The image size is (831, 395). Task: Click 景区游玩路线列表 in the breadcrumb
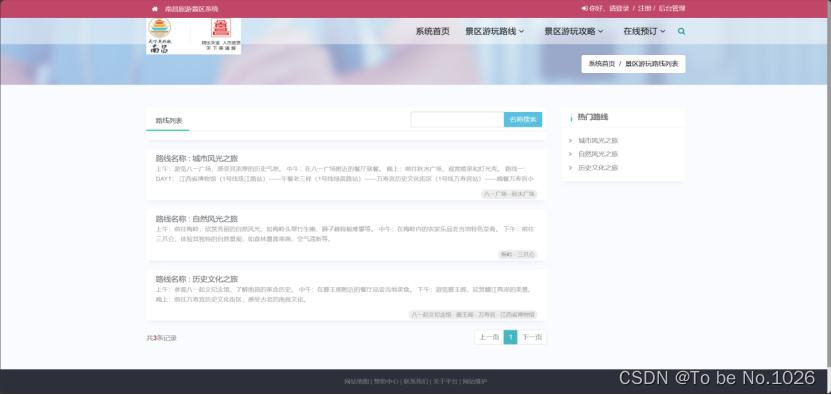(x=651, y=64)
